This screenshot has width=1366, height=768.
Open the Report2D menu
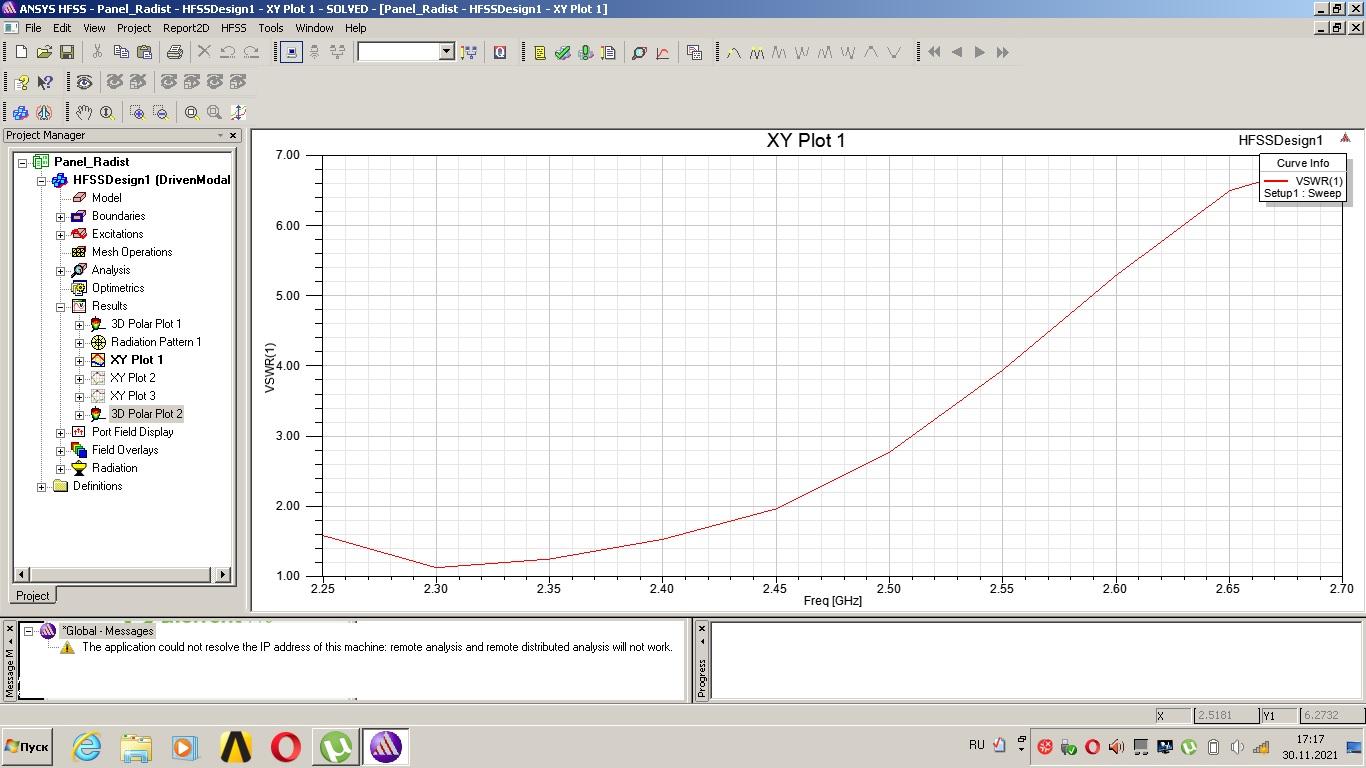[x=186, y=28]
